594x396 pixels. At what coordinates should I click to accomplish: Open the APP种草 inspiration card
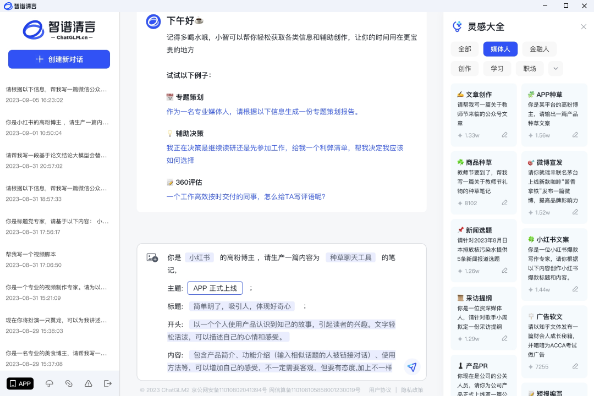pyautogui.click(x=554, y=115)
